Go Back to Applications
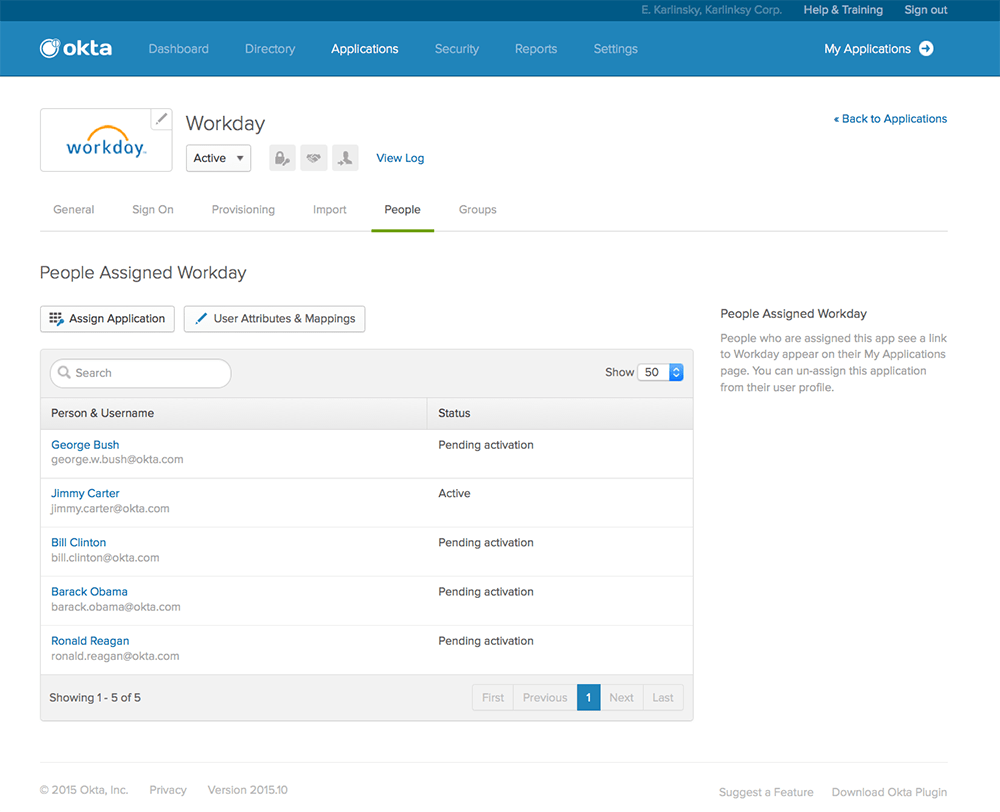1000x812 pixels. 890,119
